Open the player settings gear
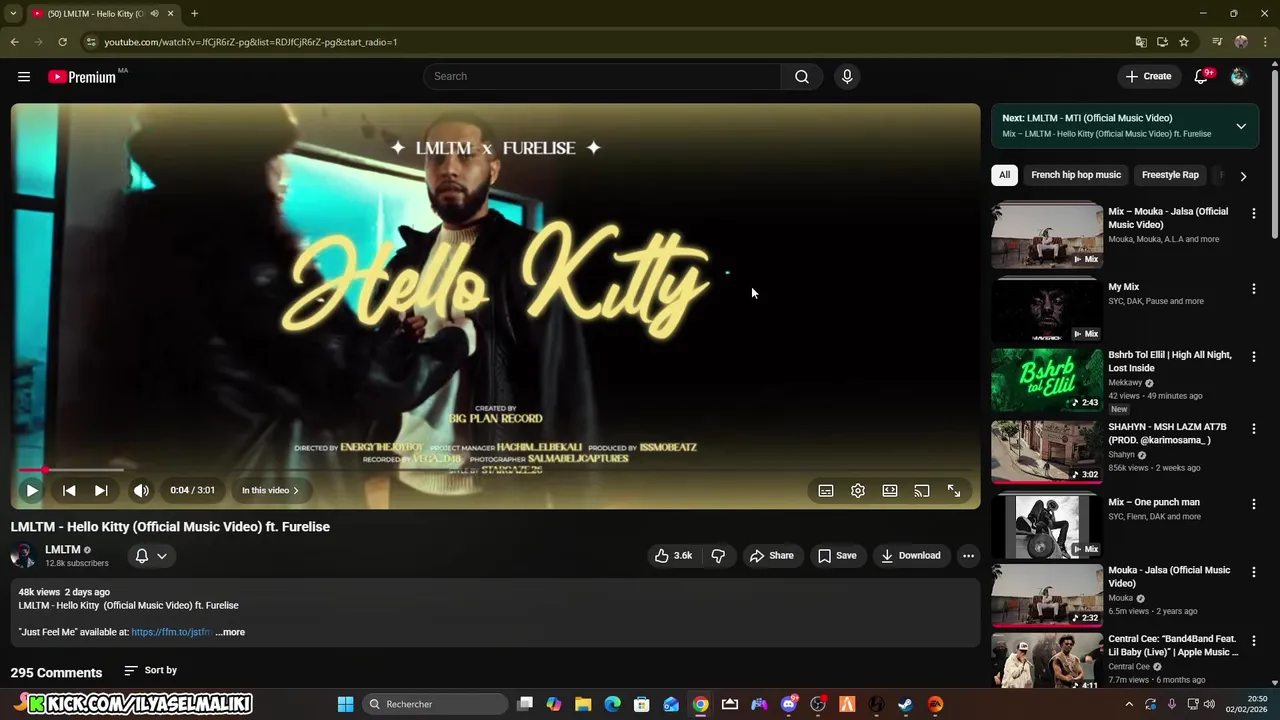The height and width of the screenshot is (720, 1280). (x=858, y=490)
